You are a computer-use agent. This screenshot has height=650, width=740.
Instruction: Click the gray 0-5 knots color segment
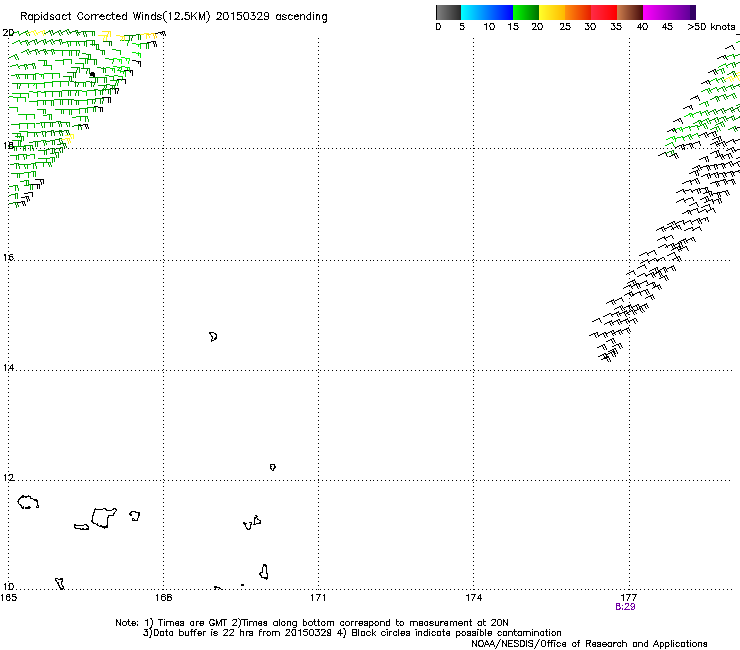click(x=448, y=12)
